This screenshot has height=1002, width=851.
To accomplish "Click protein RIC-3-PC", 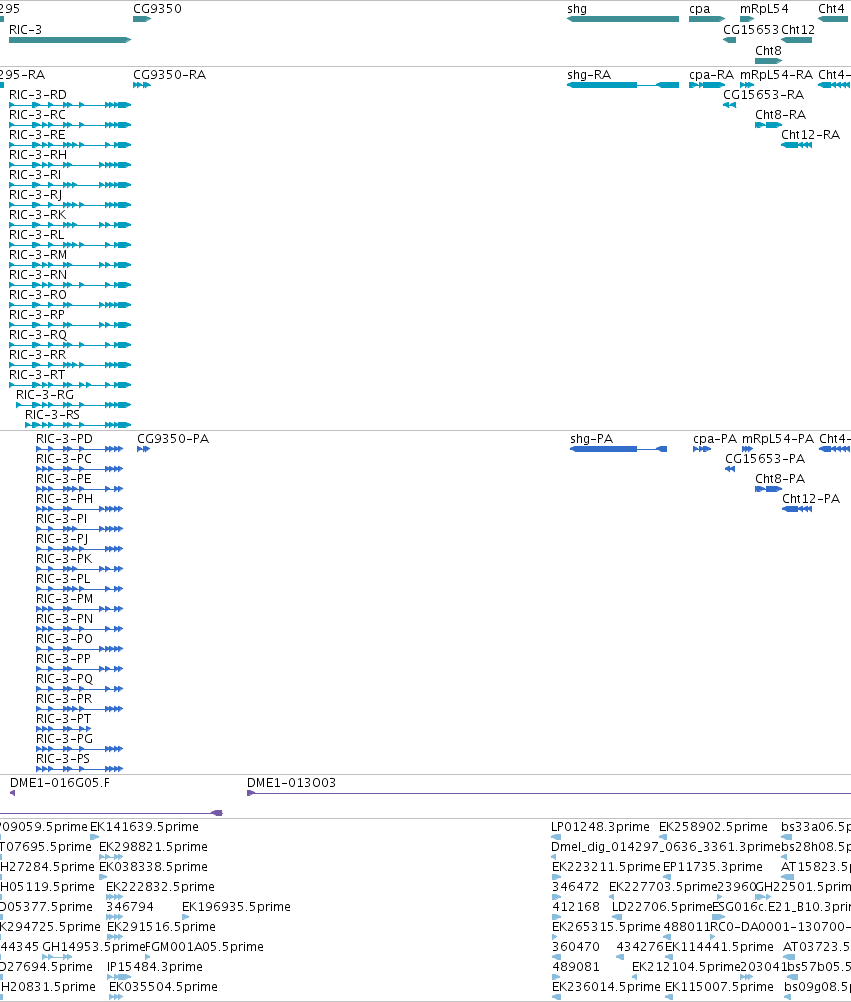I will [79, 469].
